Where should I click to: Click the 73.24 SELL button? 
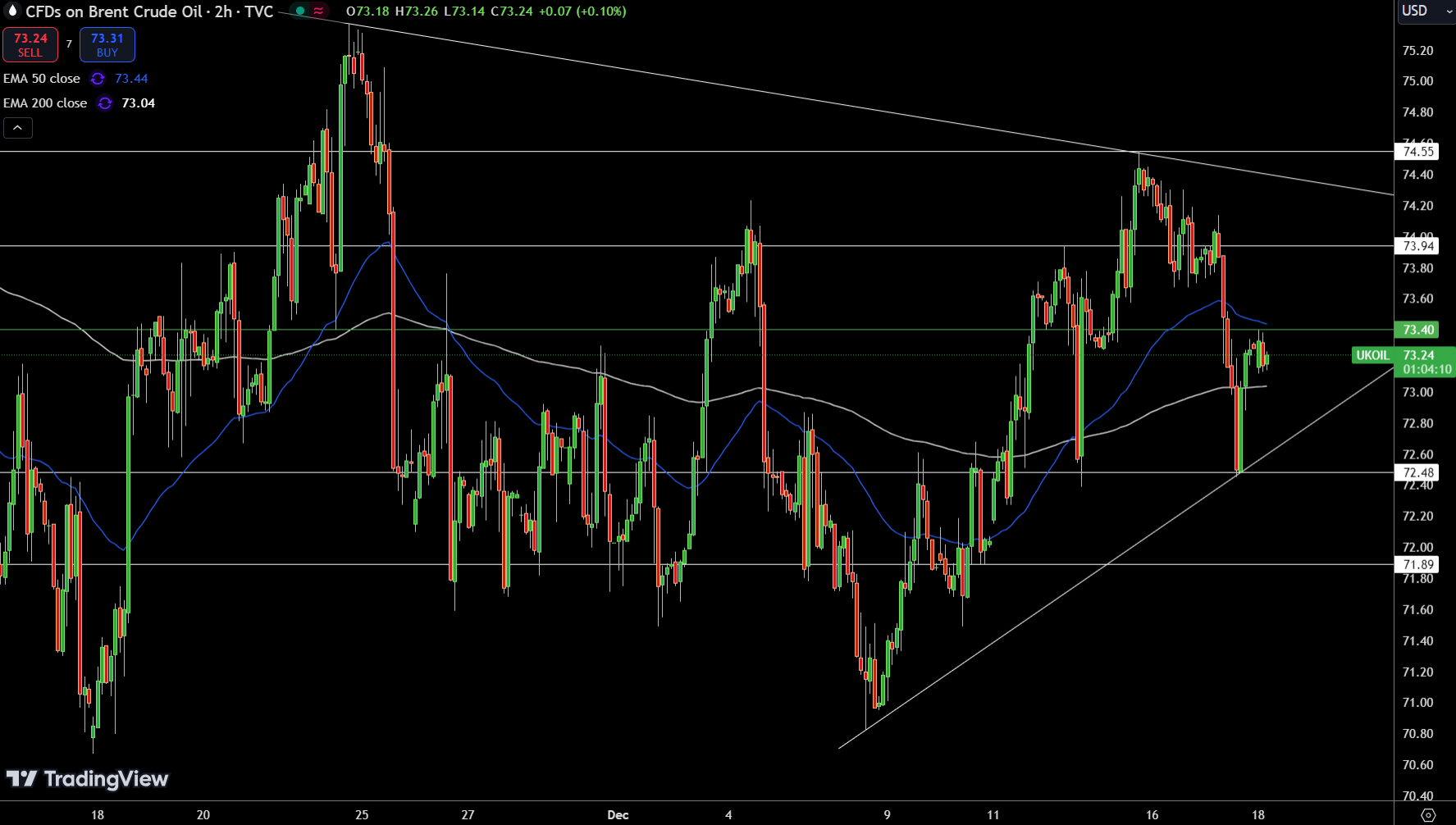tap(30, 45)
